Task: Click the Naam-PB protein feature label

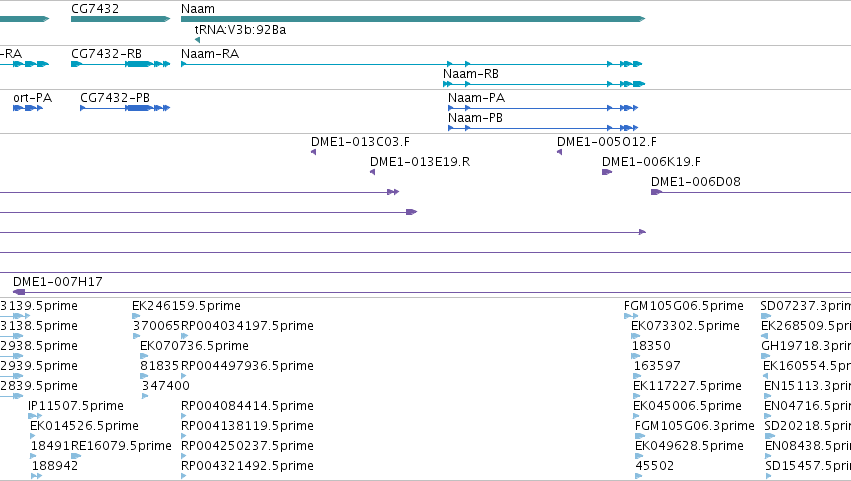Action: (x=475, y=118)
